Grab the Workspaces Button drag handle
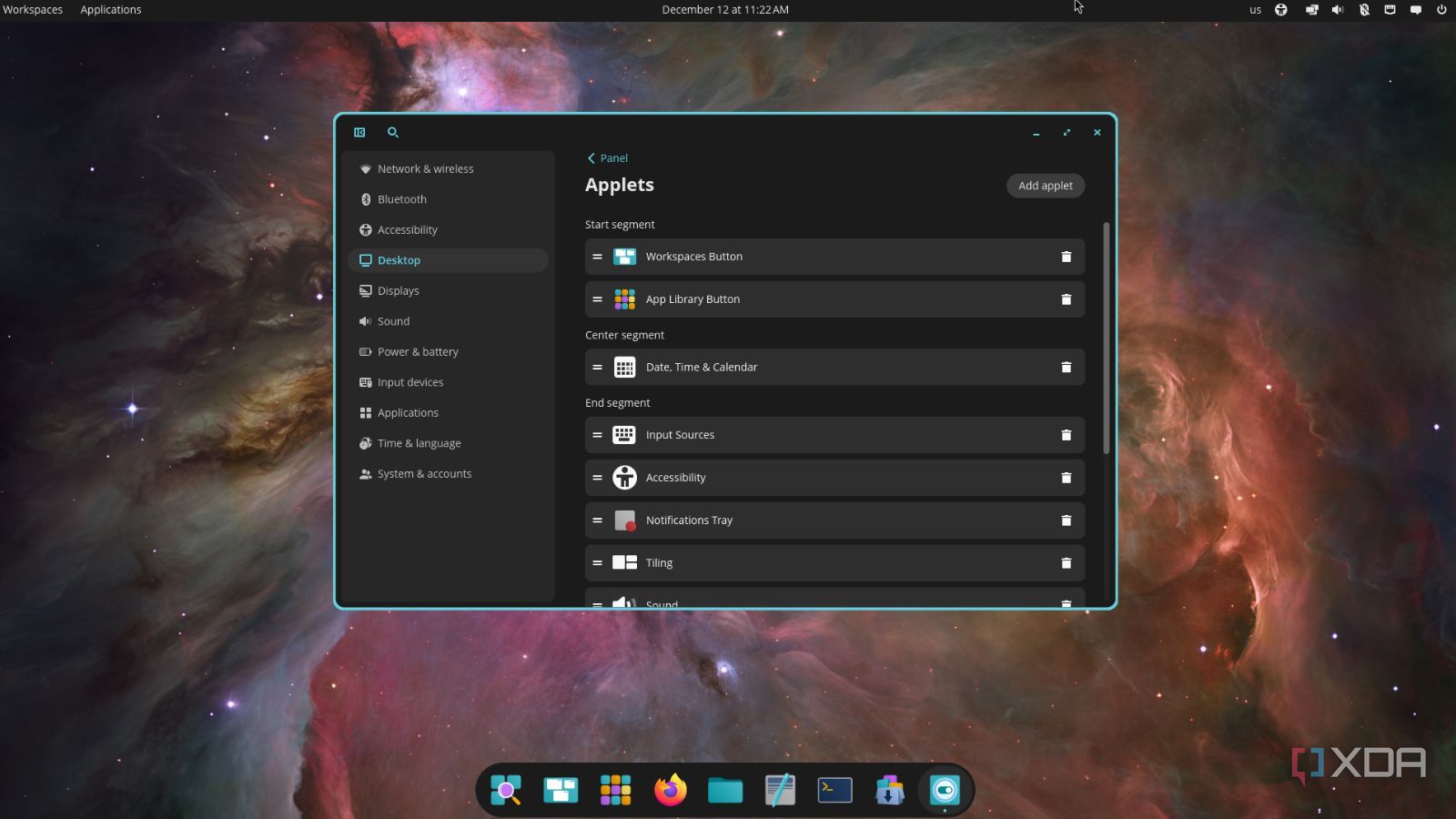 coord(597,257)
